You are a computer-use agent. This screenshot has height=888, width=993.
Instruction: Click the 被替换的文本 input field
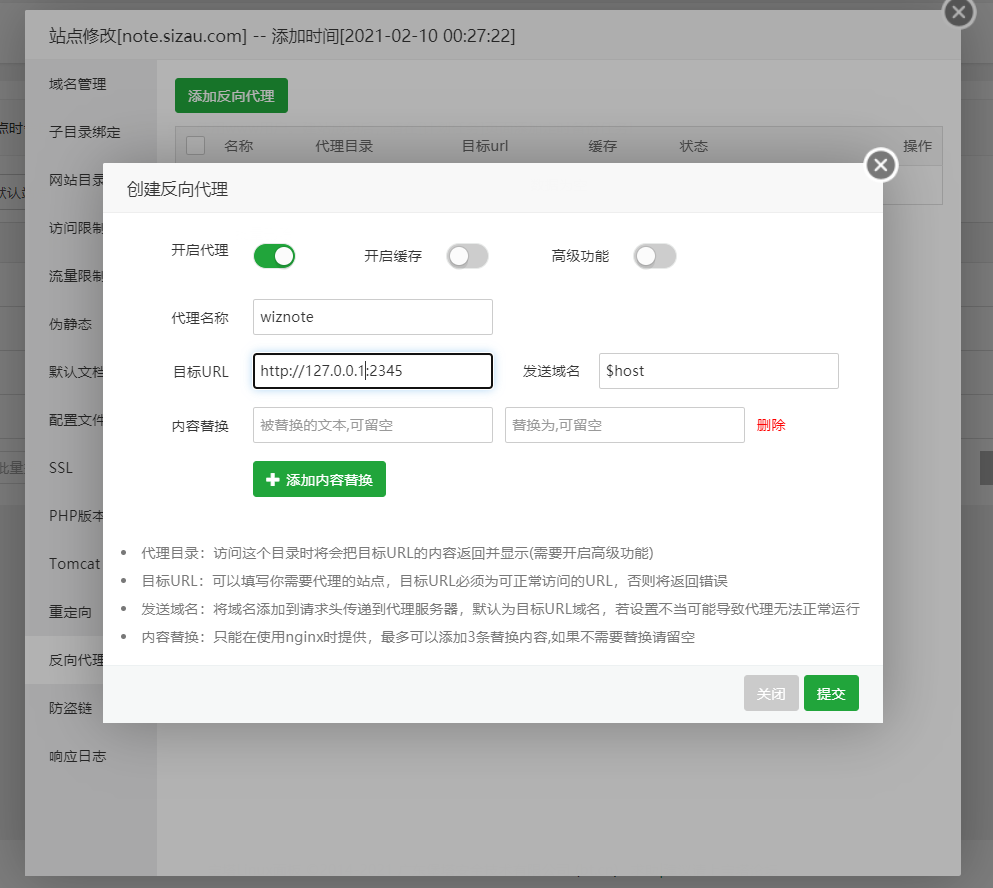pyautogui.click(x=372, y=425)
